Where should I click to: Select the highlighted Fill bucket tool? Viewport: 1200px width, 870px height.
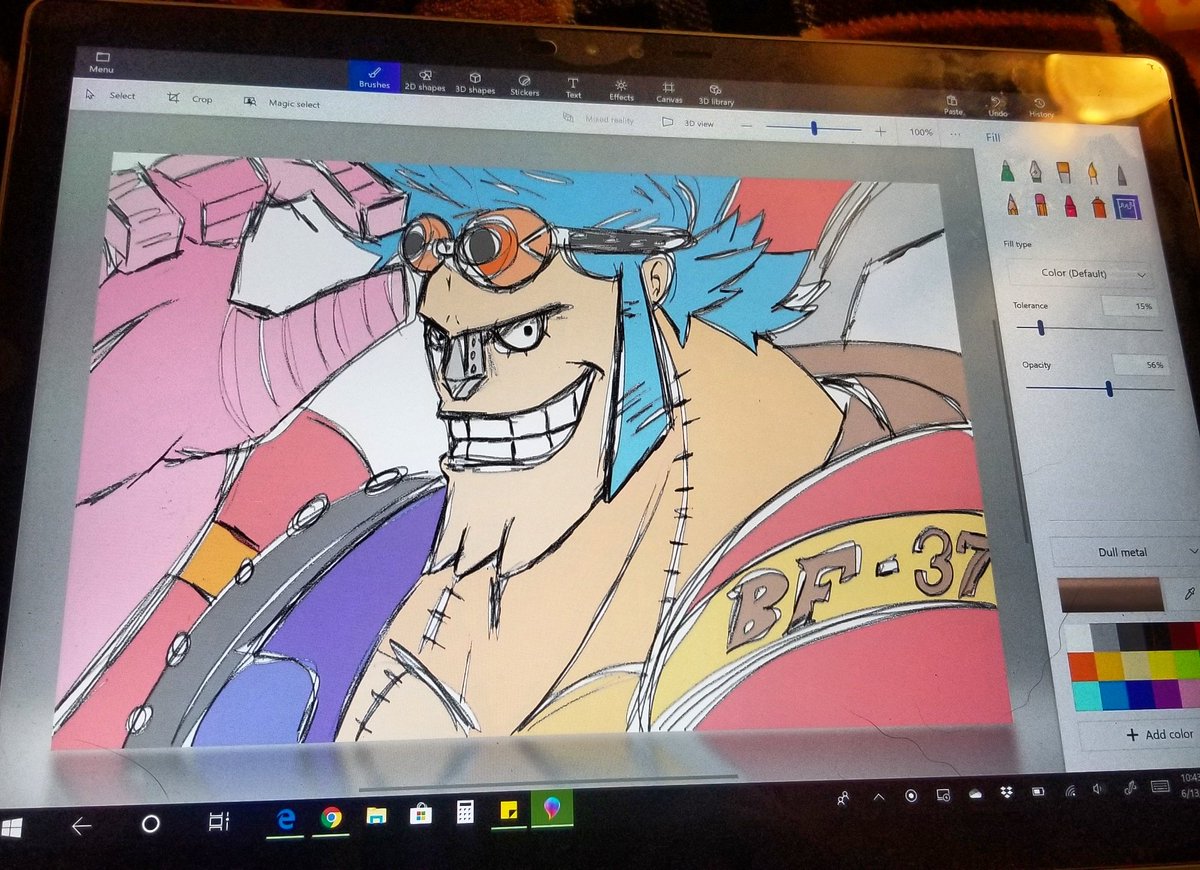(x=1127, y=208)
